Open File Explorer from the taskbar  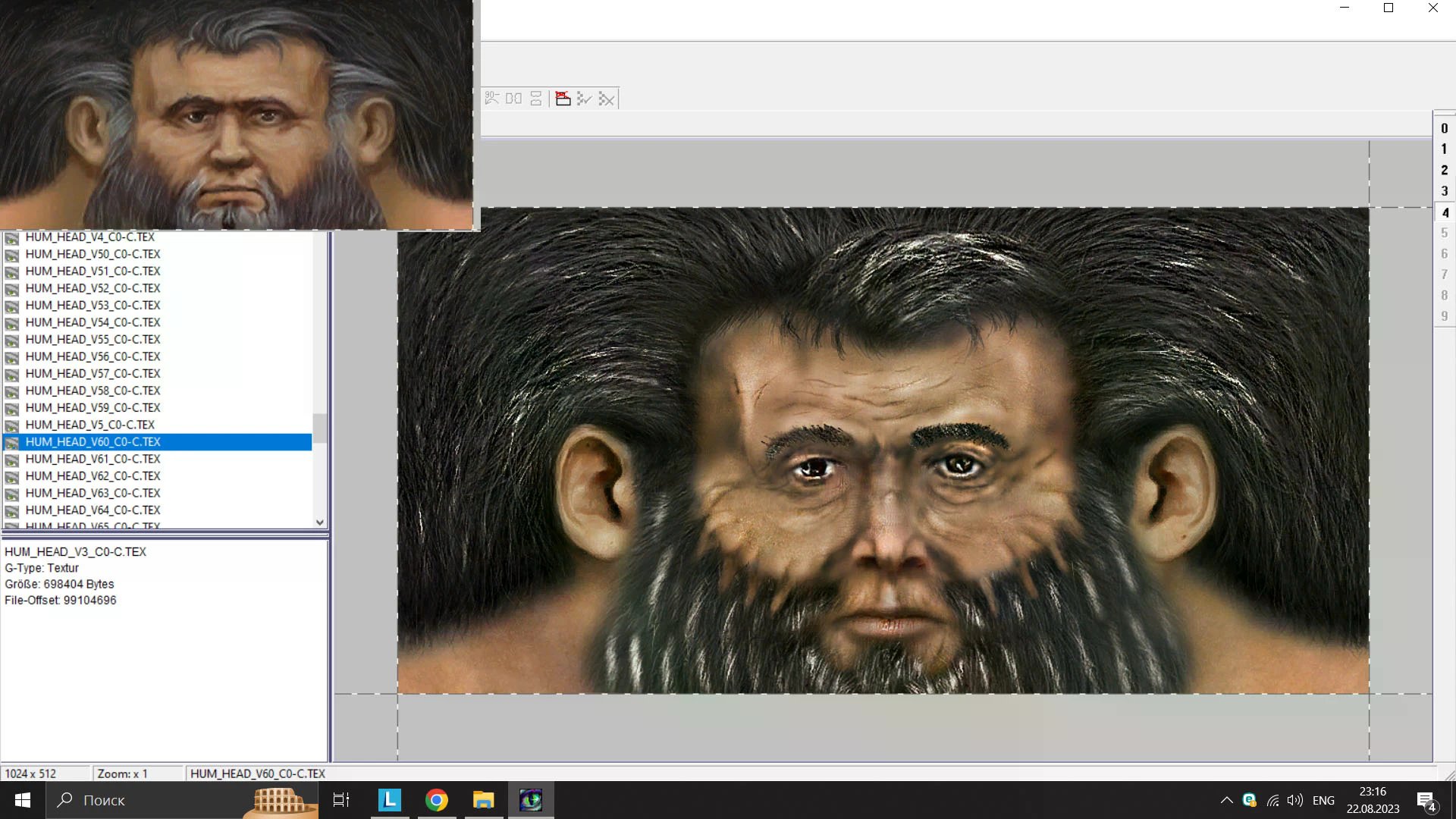coord(483,800)
